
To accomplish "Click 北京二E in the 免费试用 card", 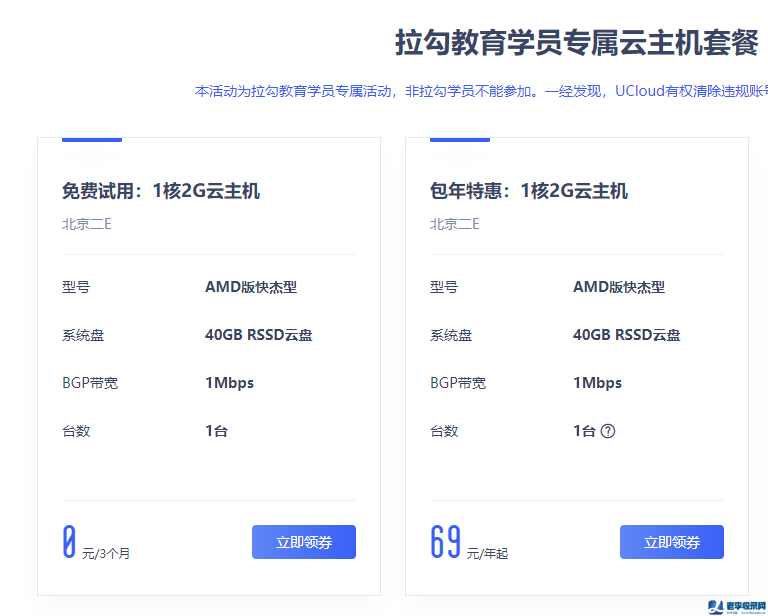I will pos(87,224).
